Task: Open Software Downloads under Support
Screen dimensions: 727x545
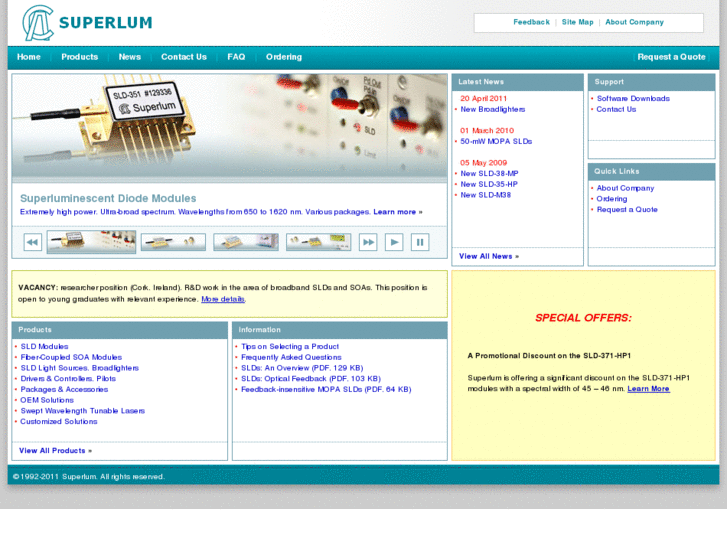Action: [x=633, y=99]
